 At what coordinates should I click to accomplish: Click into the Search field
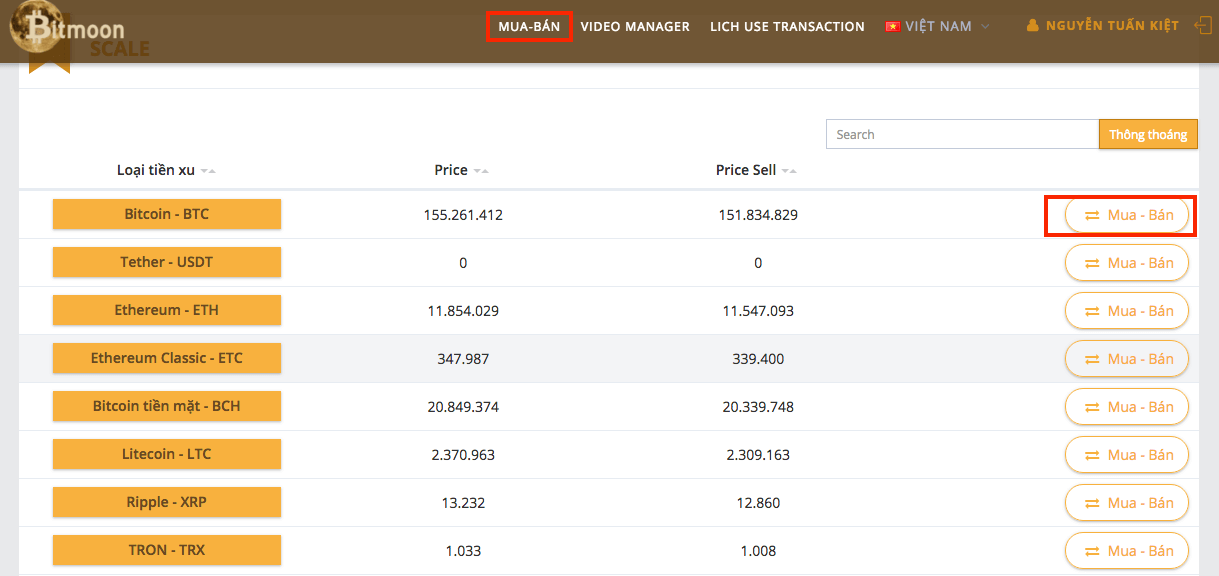point(962,135)
